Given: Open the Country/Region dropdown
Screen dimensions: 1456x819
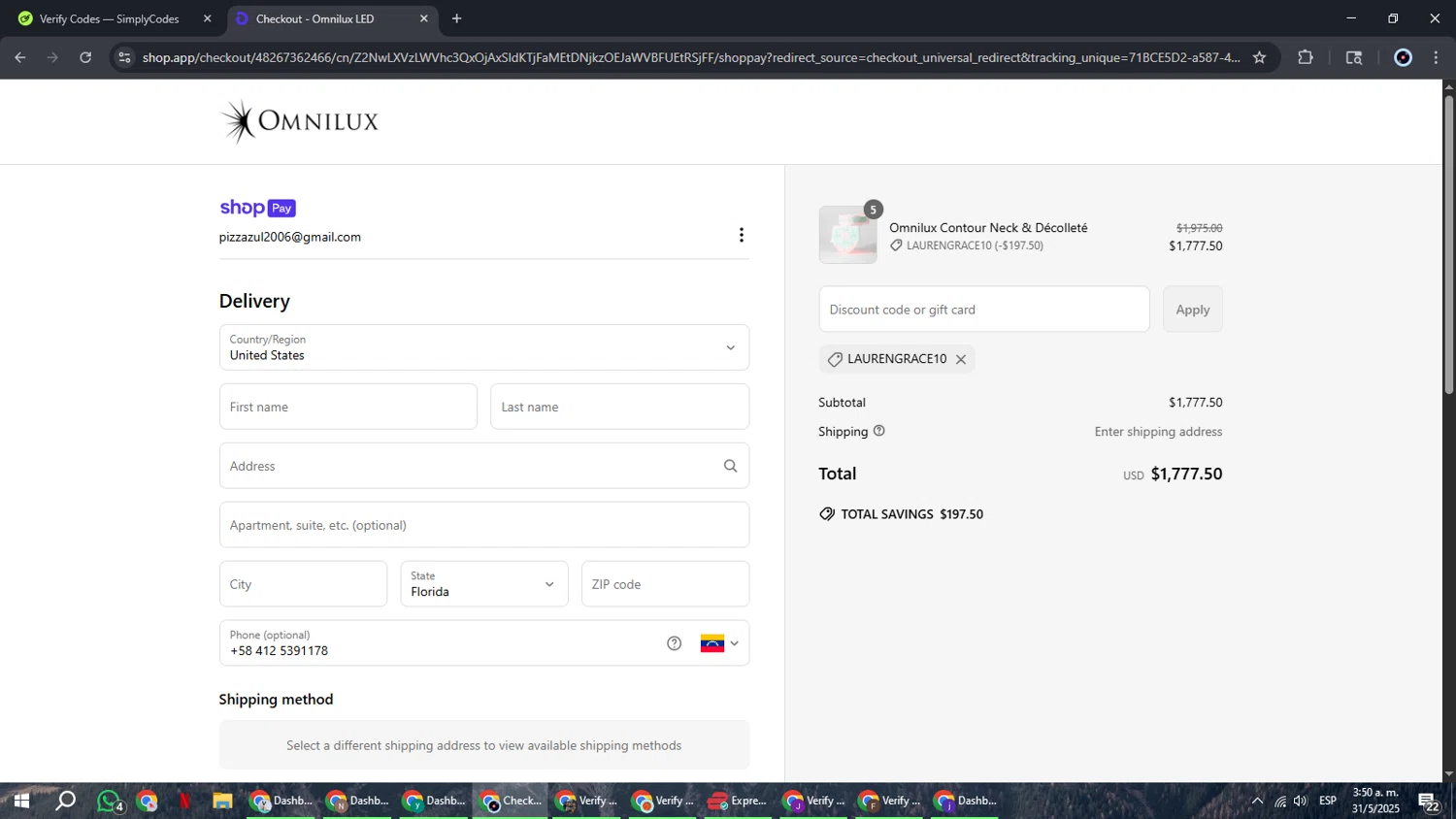Looking at the screenshot, I should tap(484, 347).
